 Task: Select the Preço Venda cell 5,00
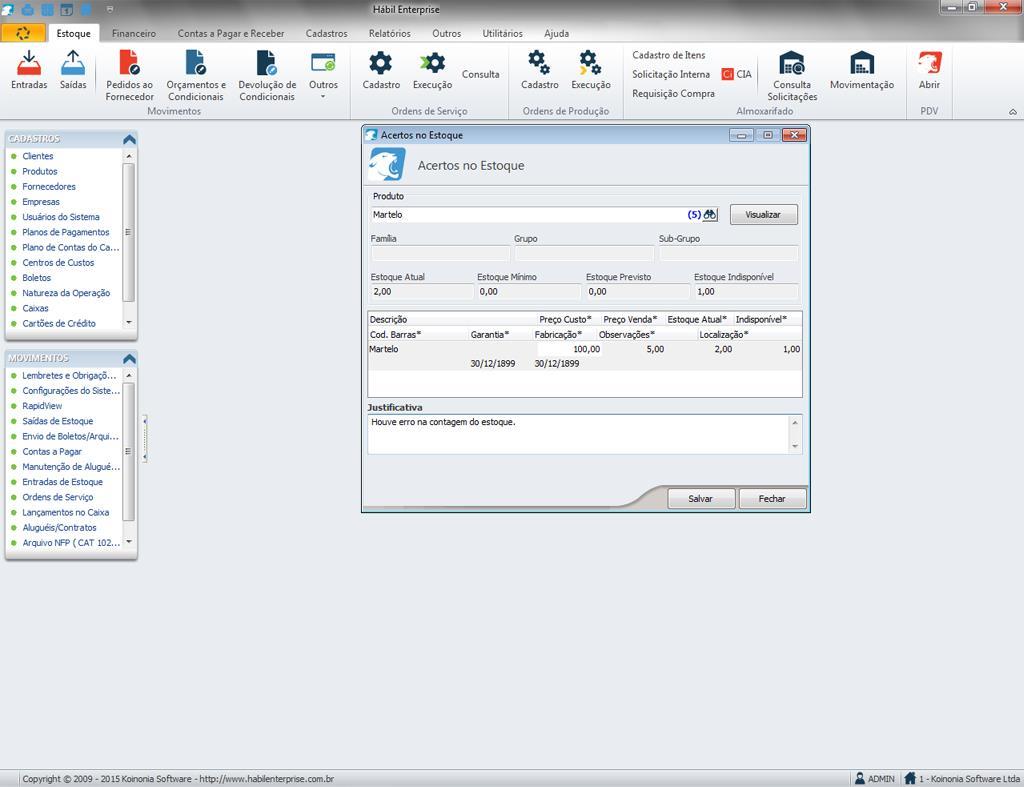(633, 349)
